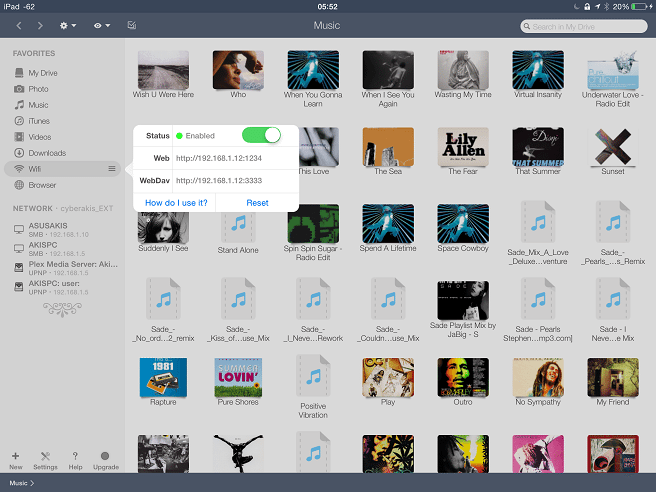Image resolution: width=656 pixels, height=492 pixels.
Task: Tap the New plus button
Action: pyautogui.click(x=15, y=460)
